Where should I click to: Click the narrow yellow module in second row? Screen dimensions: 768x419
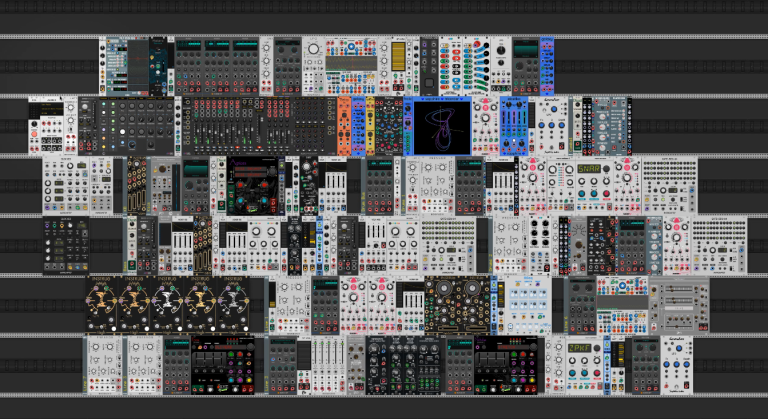(370, 125)
